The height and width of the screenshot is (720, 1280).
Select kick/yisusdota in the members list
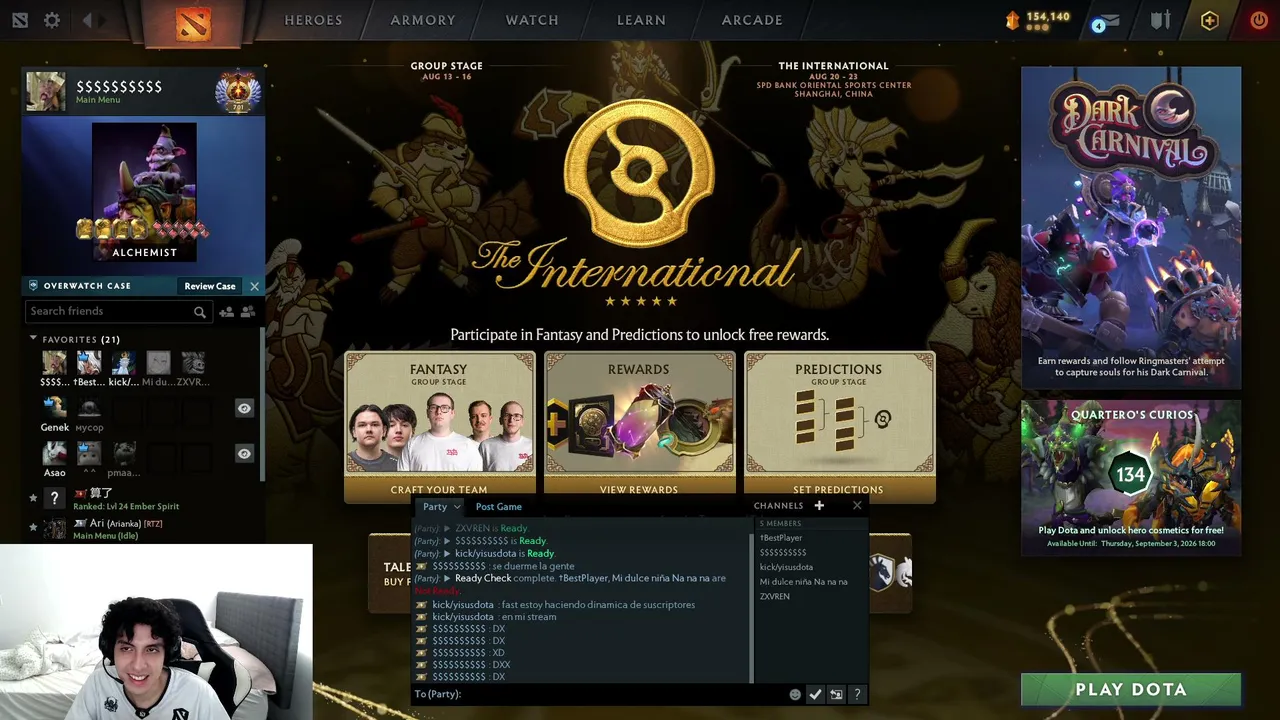point(786,568)
